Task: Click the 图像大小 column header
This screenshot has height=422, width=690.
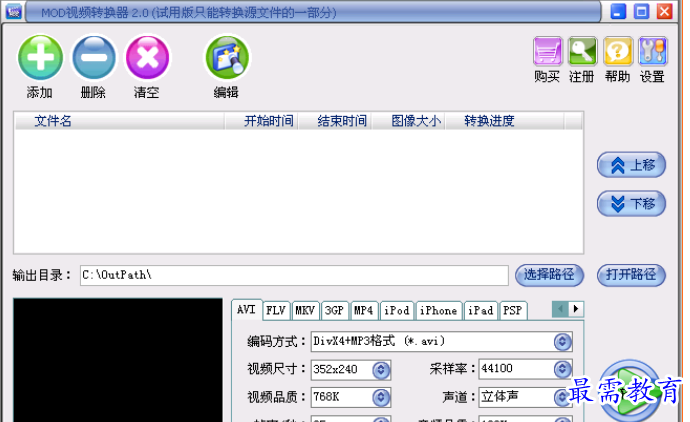Action: 409,121
